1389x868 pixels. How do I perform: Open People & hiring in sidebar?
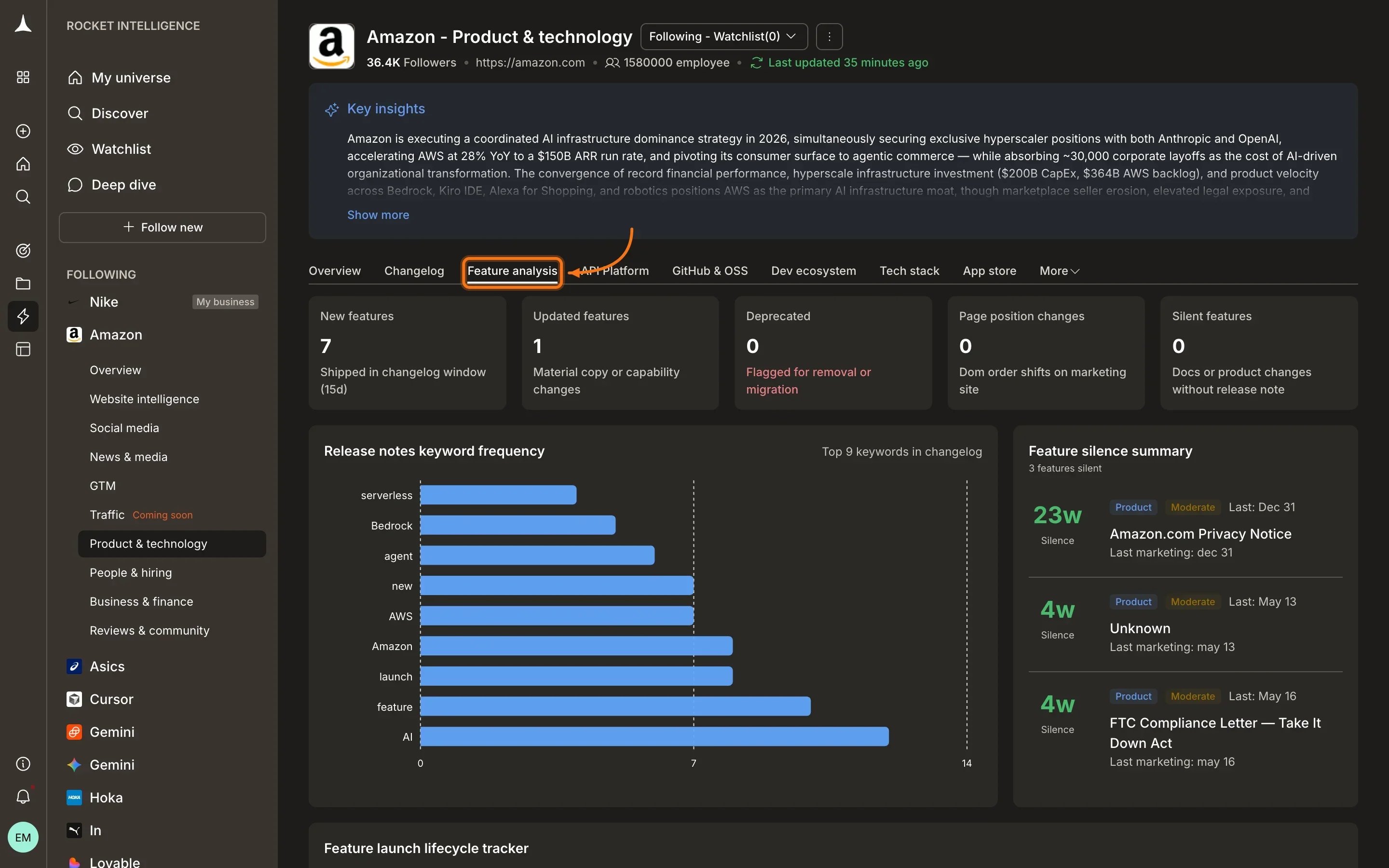130,572
